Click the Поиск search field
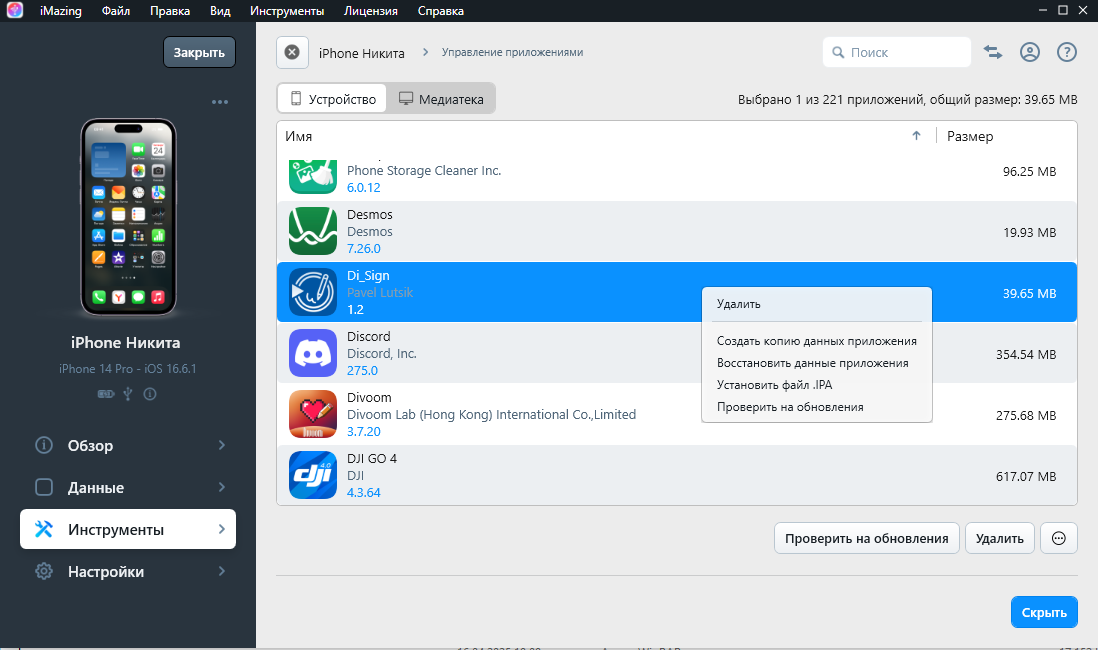This screenshot has width=1098, height=650. (x=896, y=53)
